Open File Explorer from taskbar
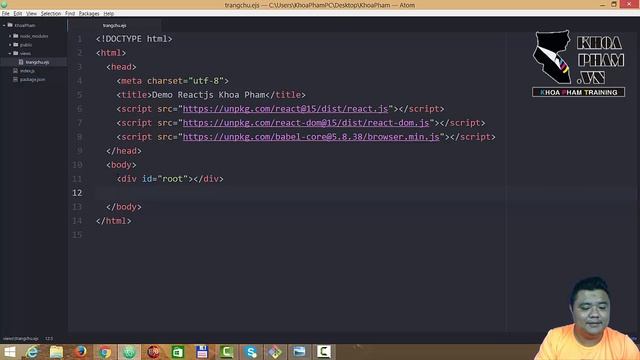 point(56,352)
